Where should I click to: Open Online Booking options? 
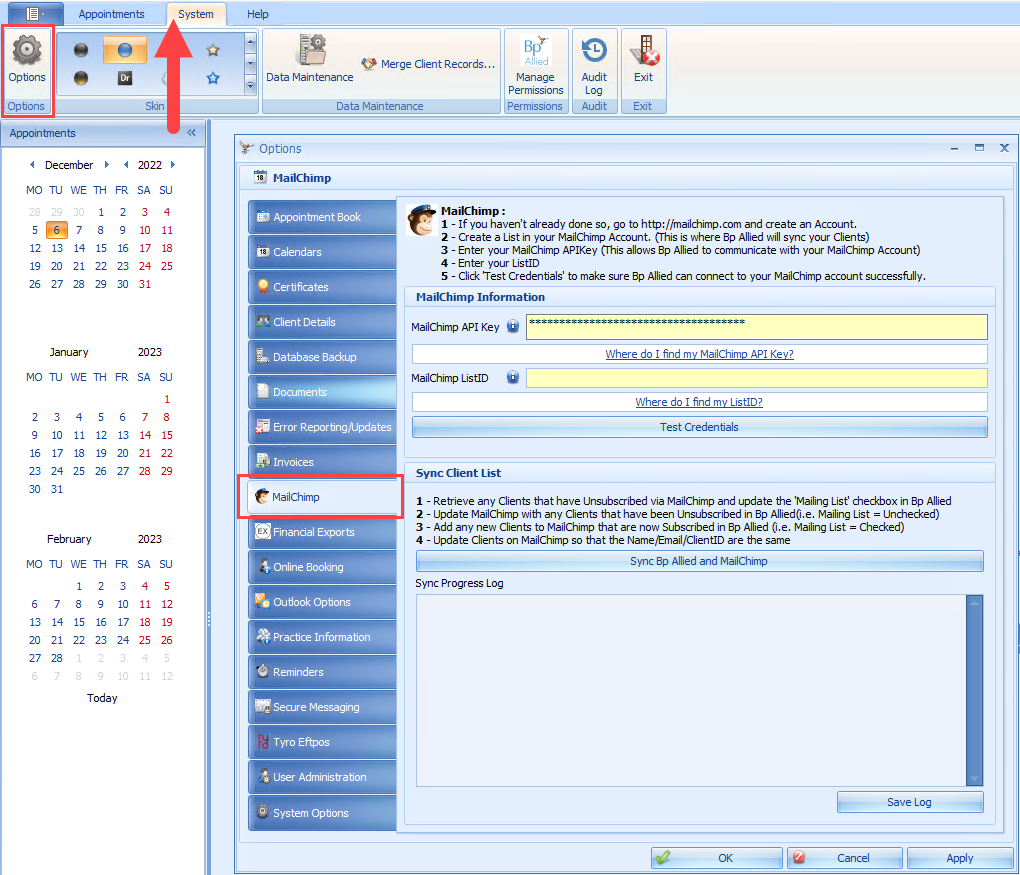click(x=322, y=567)
